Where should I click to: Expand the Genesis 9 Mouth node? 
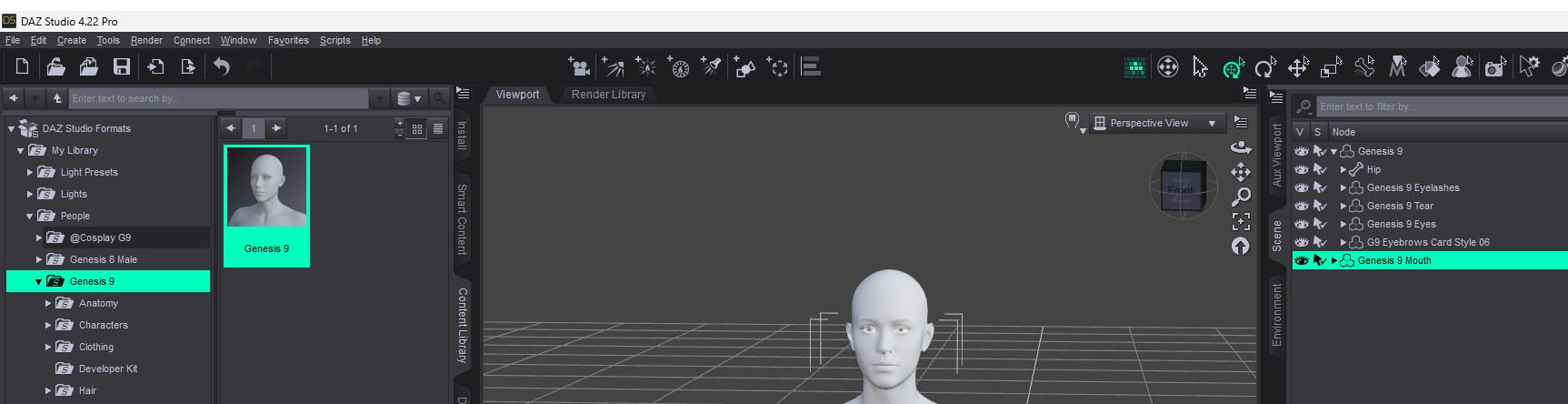pyautogui.click(x=1334, y=260)
